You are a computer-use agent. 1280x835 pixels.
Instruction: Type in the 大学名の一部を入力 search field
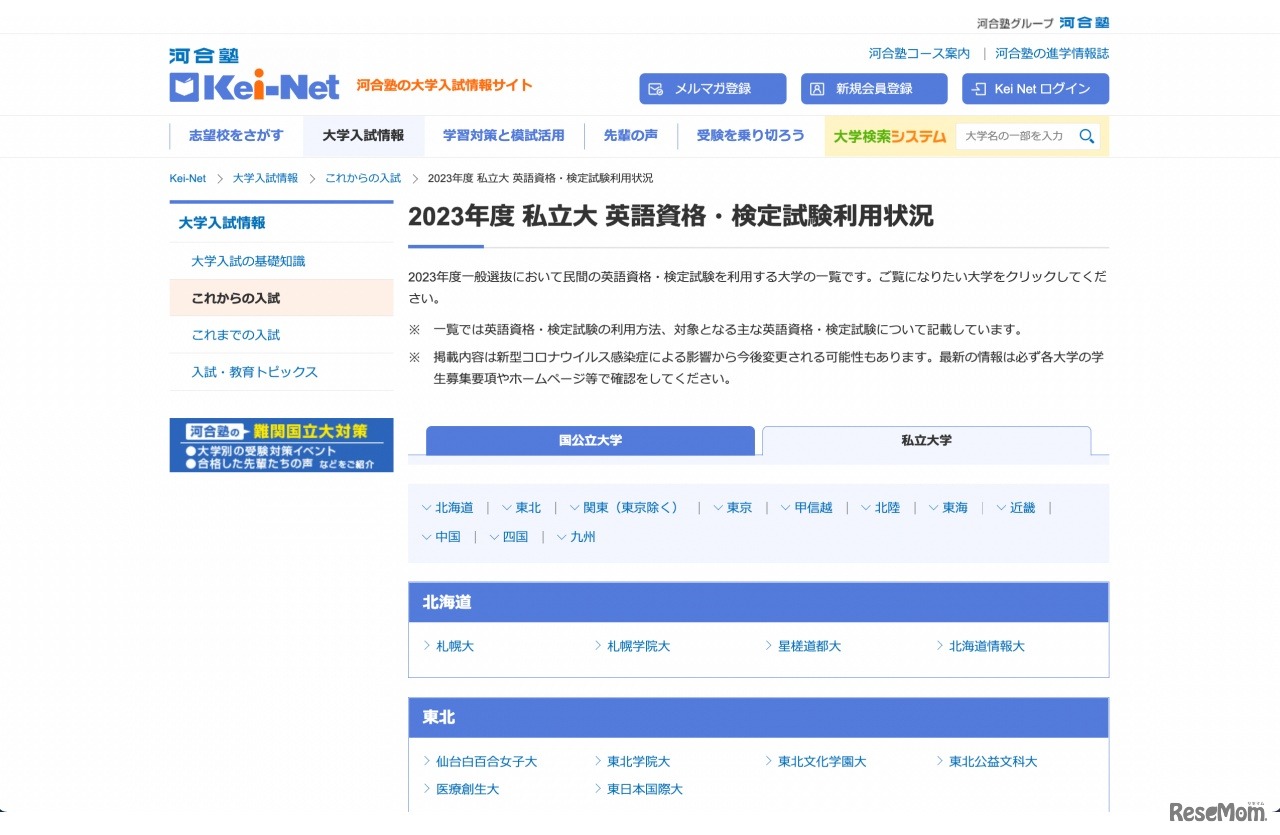tap(1014, 136)
